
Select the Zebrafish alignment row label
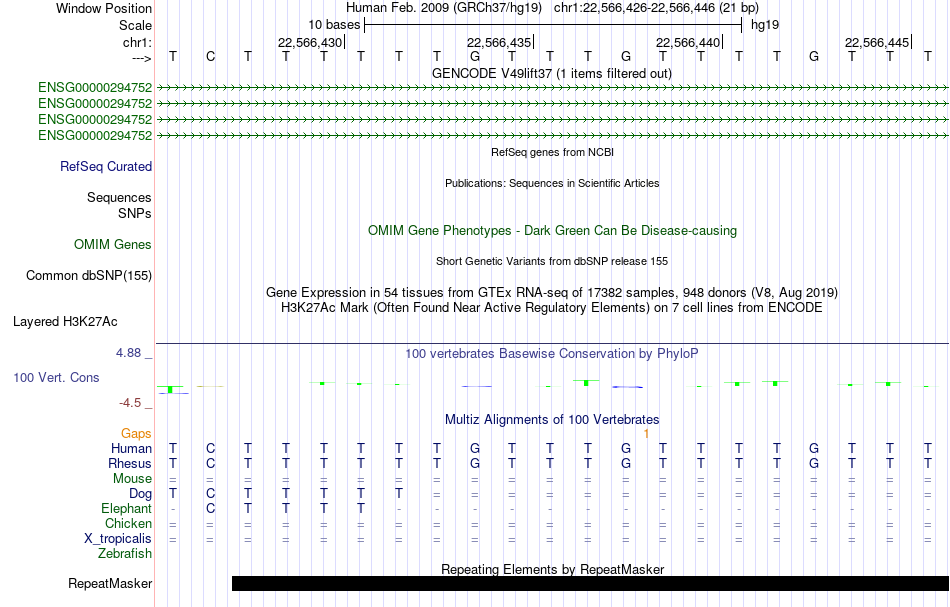[125, 553]
